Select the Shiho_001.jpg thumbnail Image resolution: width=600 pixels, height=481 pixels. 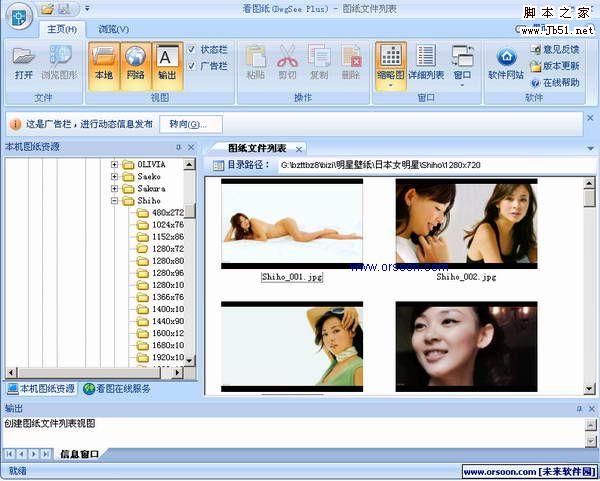pyautogui.click(x=292, y=224)
